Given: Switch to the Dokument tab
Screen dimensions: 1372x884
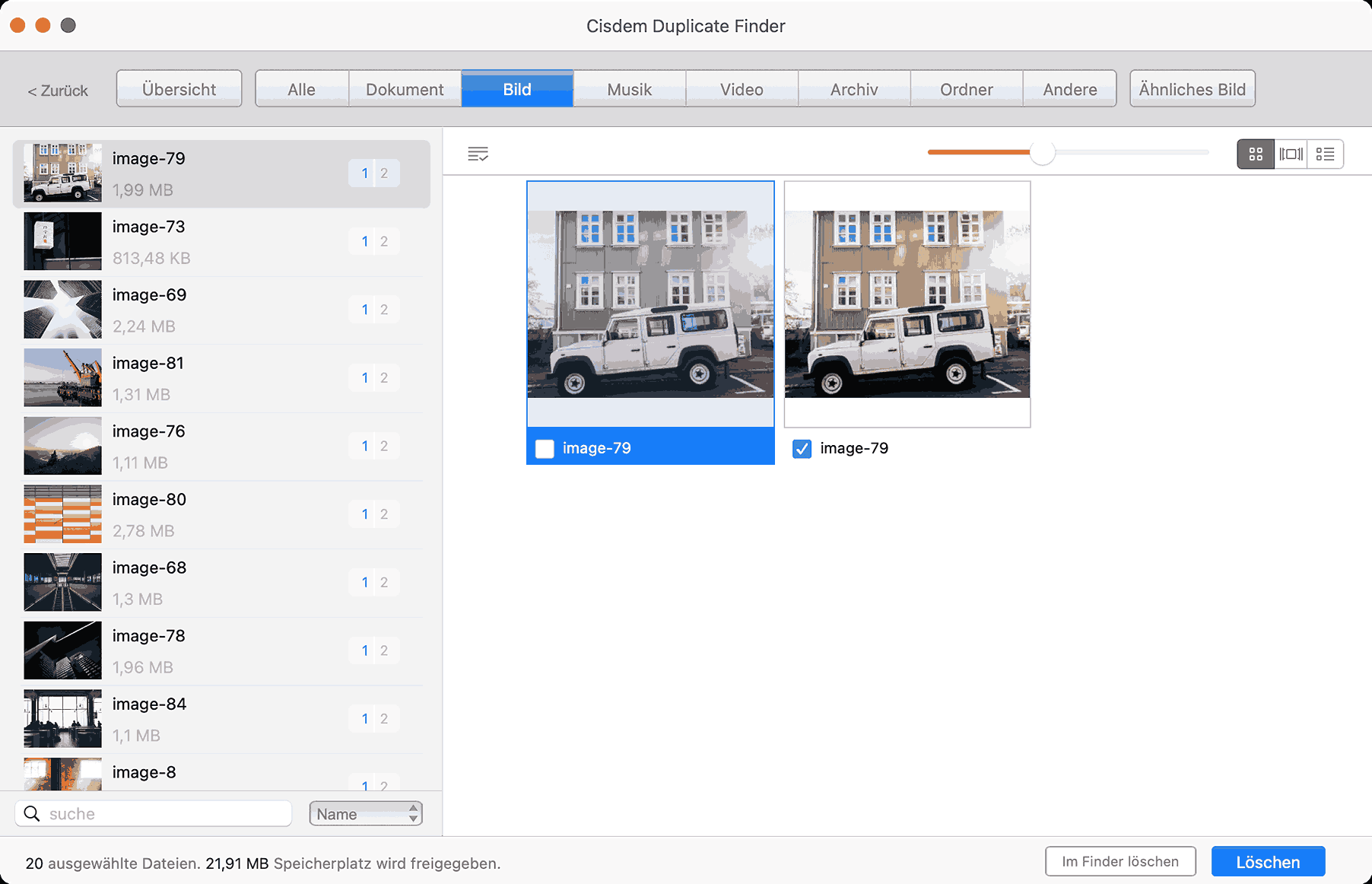Looking at the screenshot, I should pos(405,89).
